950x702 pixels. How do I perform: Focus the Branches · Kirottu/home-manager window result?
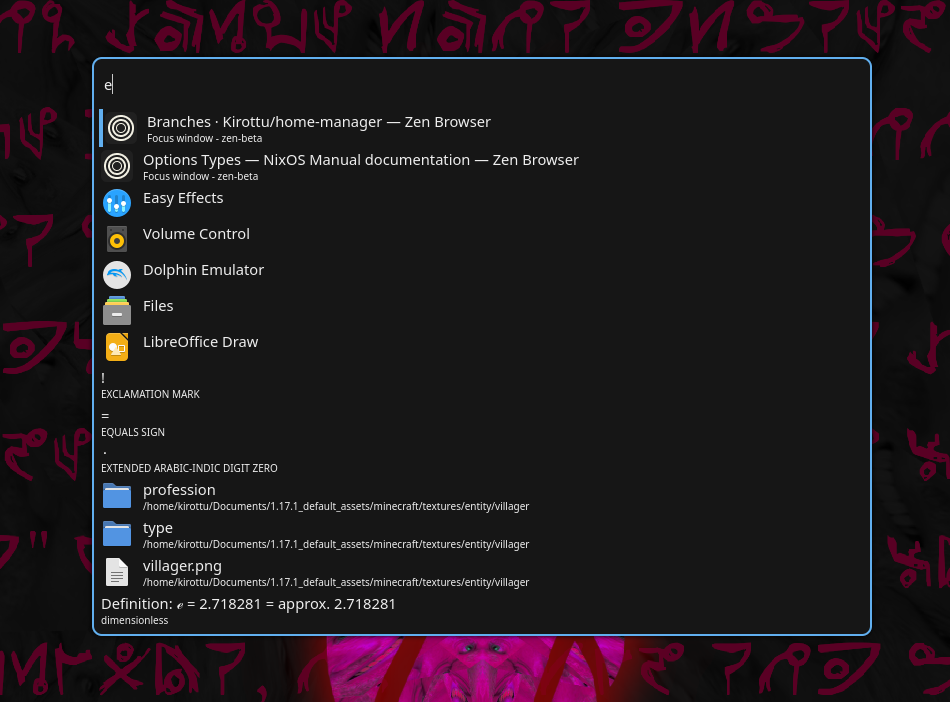(482, 128)
